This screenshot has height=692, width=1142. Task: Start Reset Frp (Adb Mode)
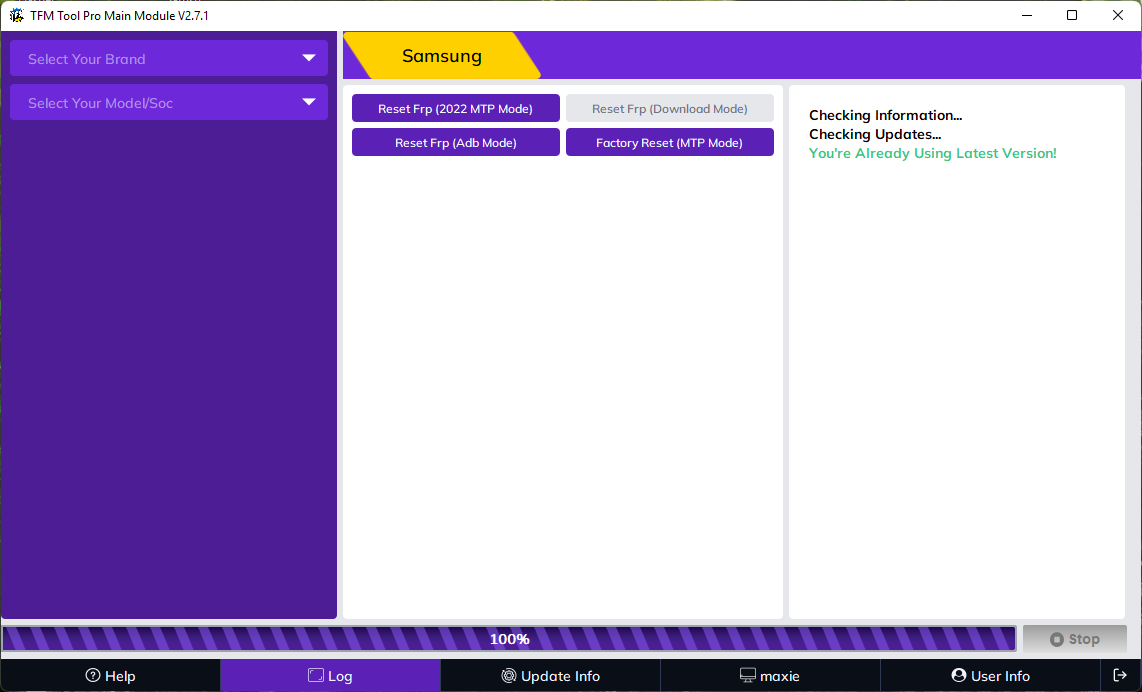coord(455,143)
